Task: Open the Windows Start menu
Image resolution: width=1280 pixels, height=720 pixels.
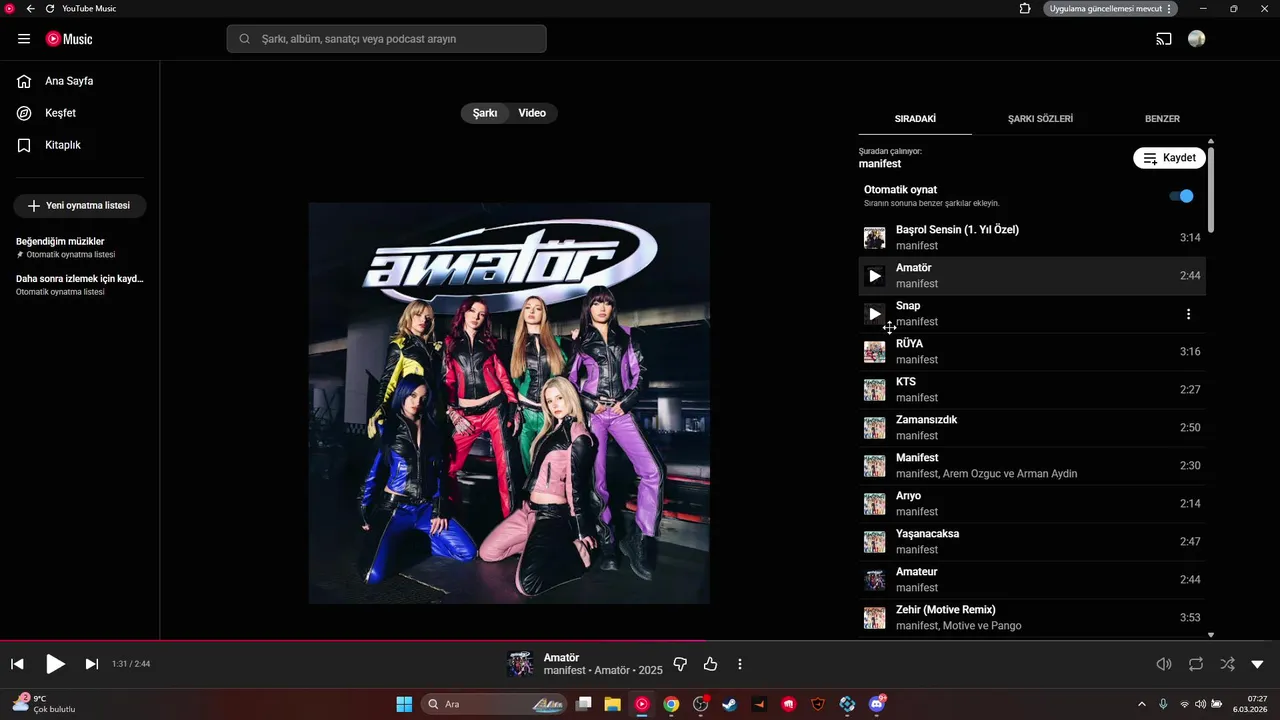Action: [404, 704]
